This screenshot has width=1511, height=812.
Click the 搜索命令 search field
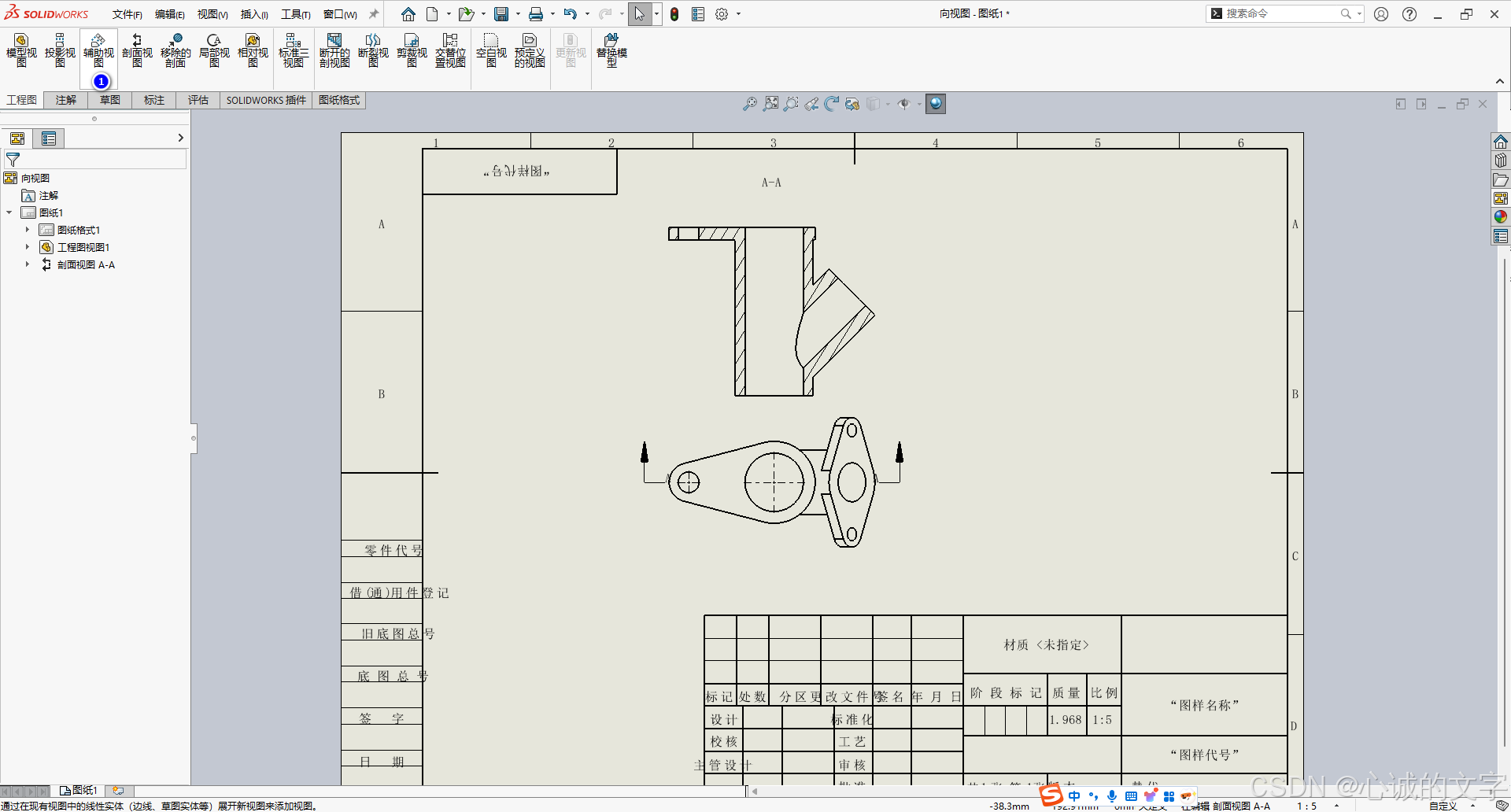[x=1284, y=13]
